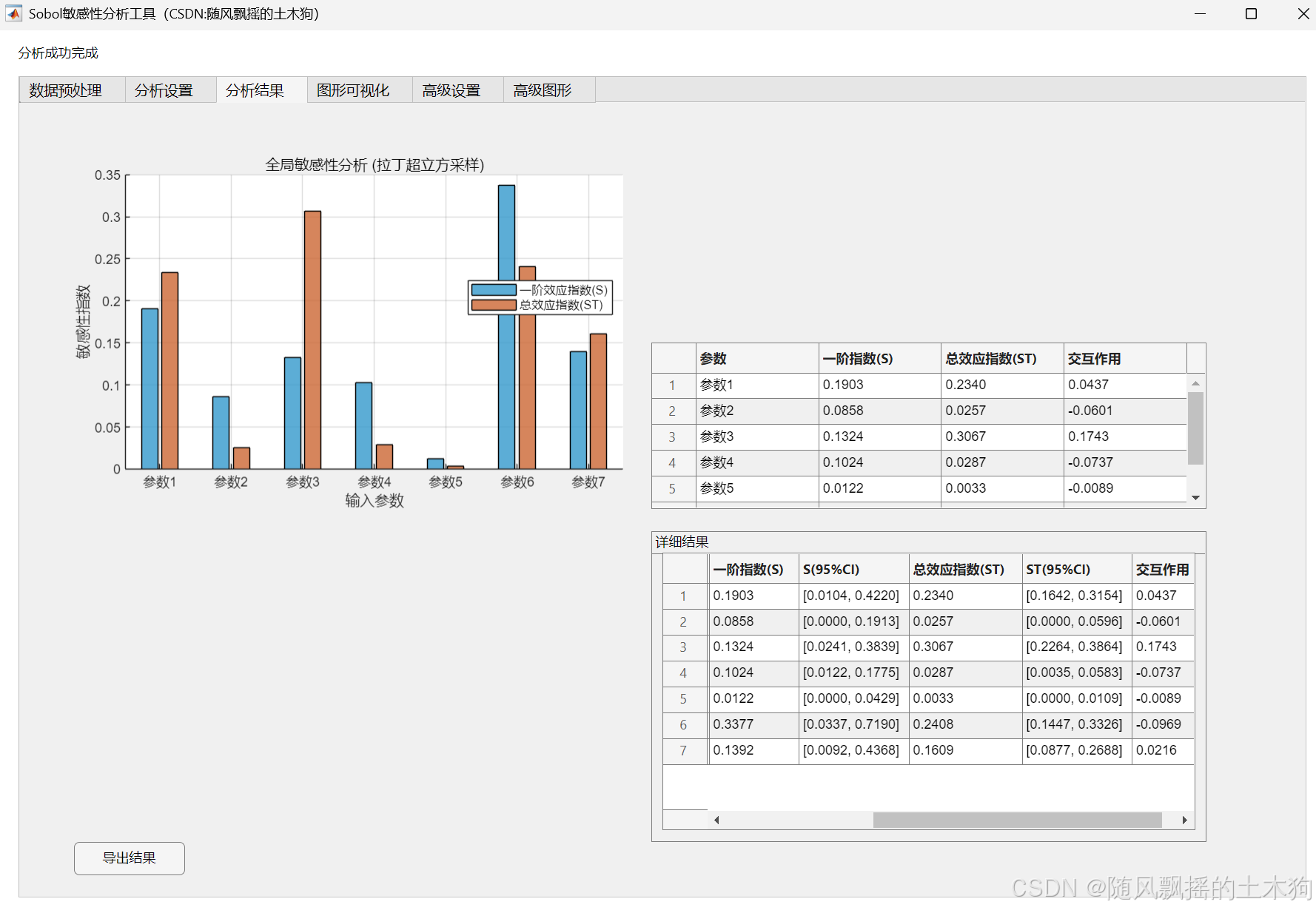Click the -0.0969 cell in detail table
This screenshot has width=1316, height=910.
coord(1164,725)
